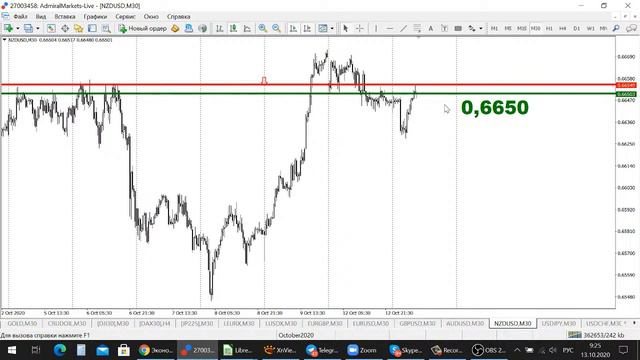Switch to M1 timeframe
The width and height of the screenshot is (640, 360).
[494, 28]
